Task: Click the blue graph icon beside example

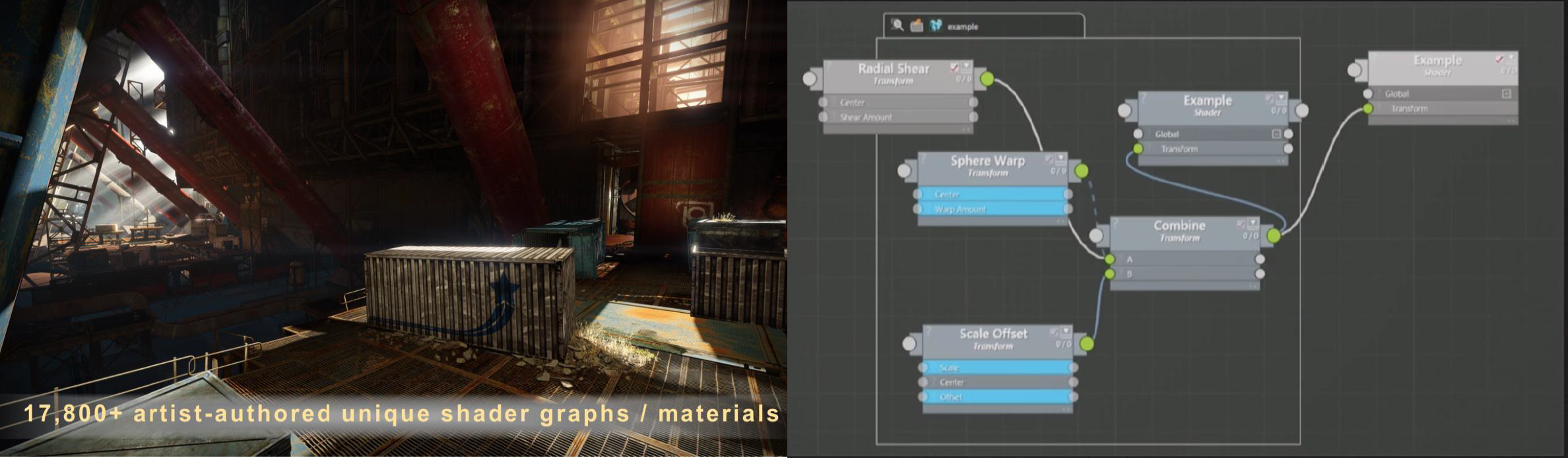Action: (935, 26)
